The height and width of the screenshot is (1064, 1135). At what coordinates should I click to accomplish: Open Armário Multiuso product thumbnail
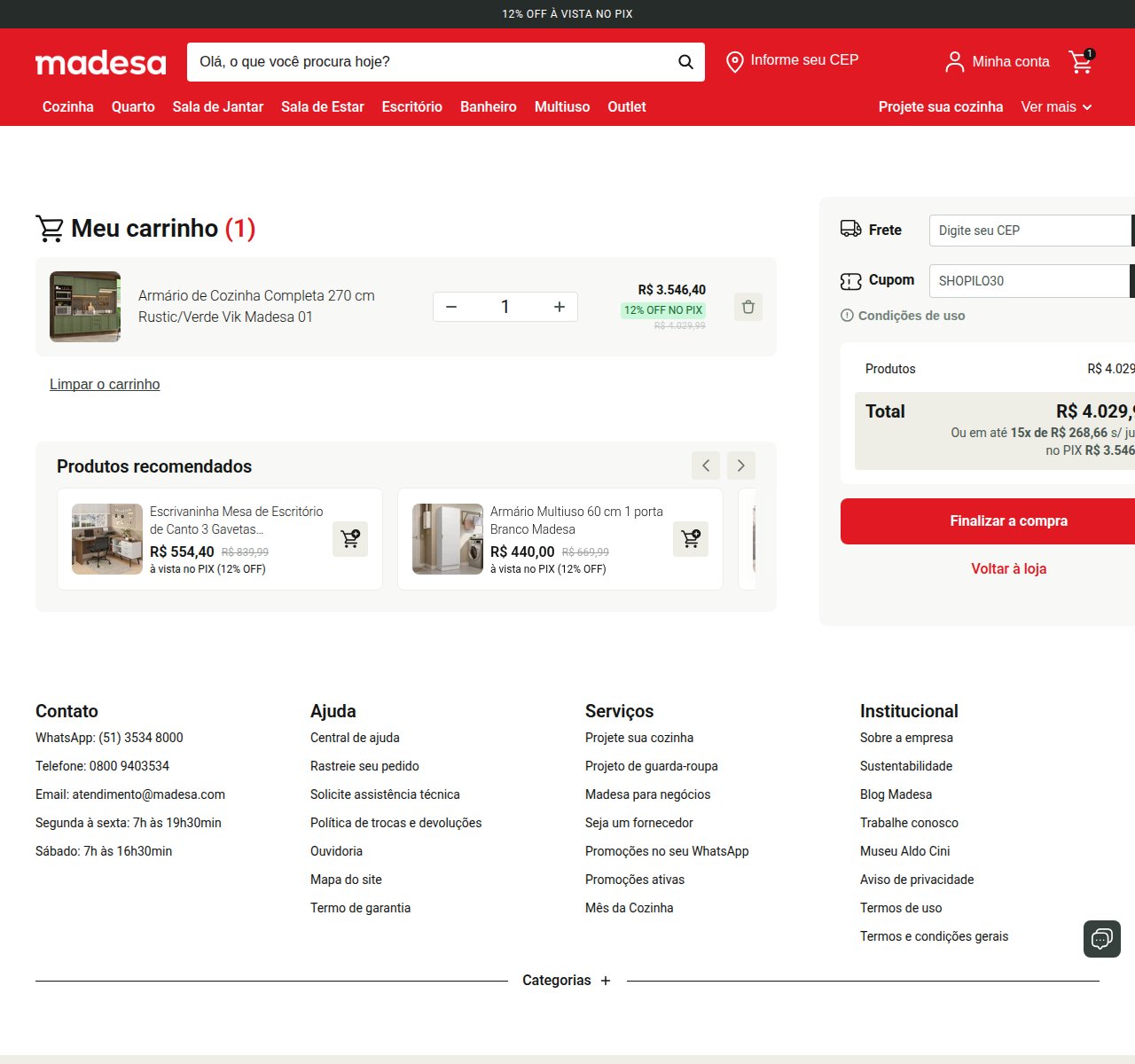448,539
